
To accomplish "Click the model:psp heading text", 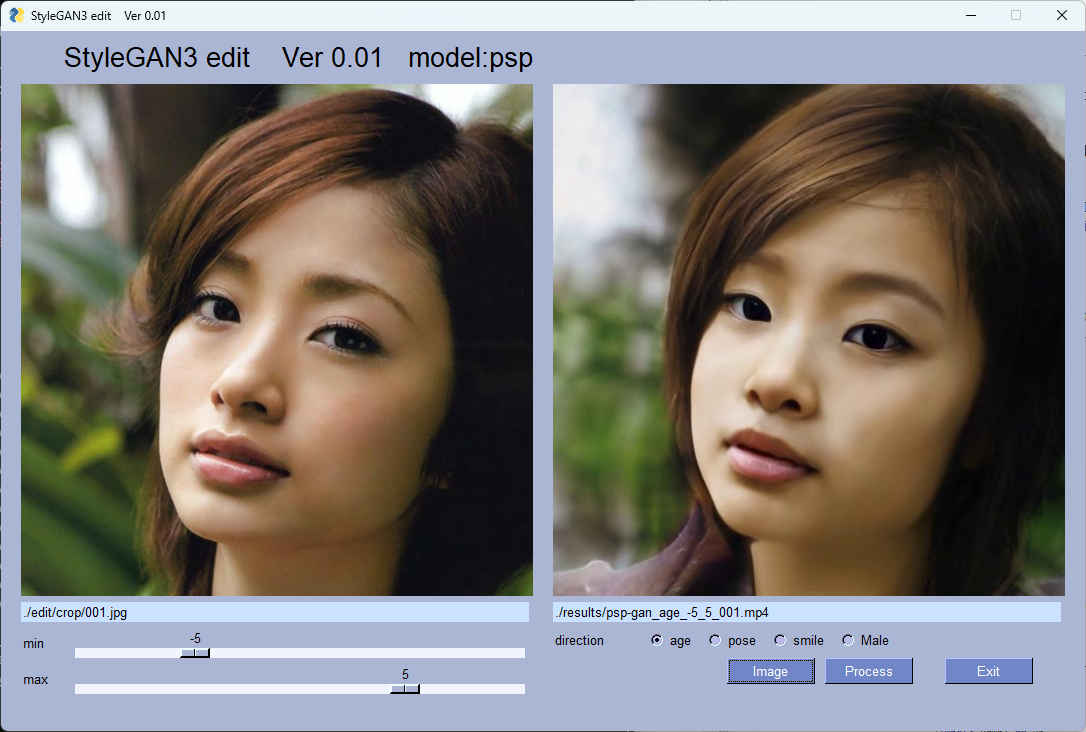I will (470, 58).
